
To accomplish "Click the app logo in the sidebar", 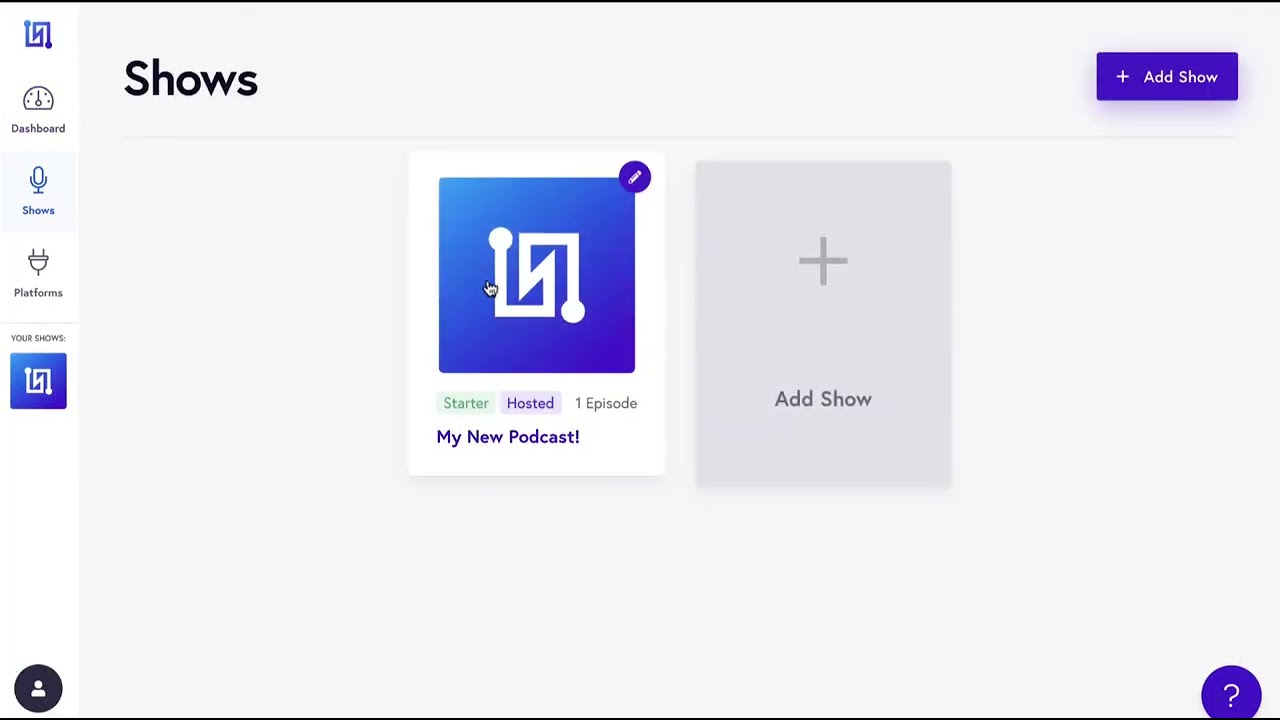I will (38, 35).
